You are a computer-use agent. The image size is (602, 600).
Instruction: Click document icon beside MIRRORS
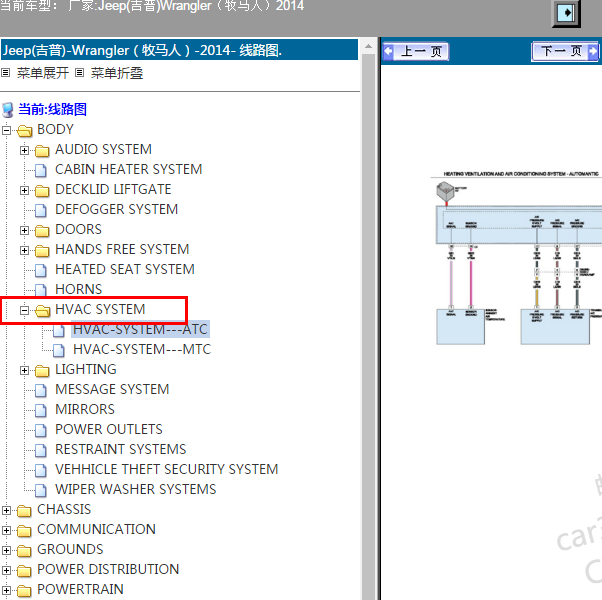coord(41,410)
